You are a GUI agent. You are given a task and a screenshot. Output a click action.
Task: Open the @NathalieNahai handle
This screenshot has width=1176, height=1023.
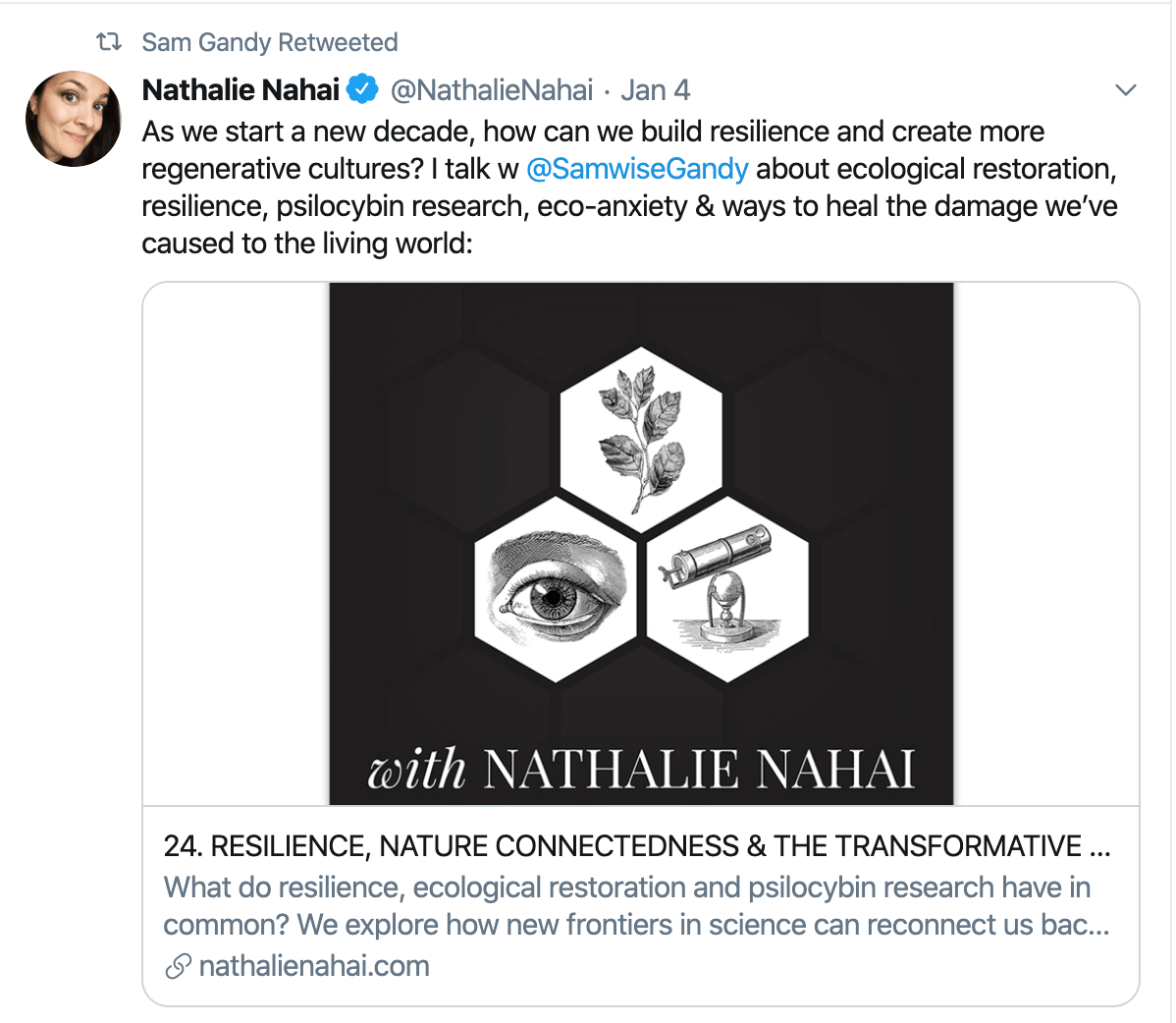pos(492,90)
